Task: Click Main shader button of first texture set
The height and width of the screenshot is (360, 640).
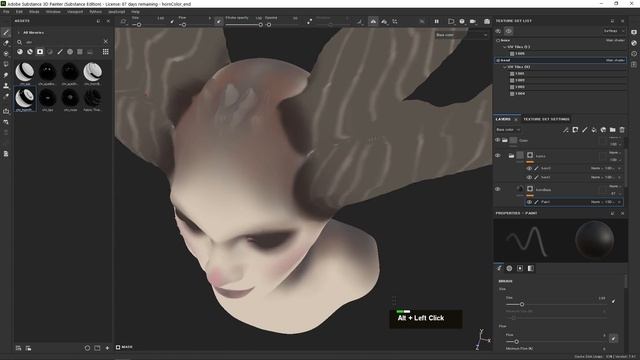Action: [x=615, y=40]
